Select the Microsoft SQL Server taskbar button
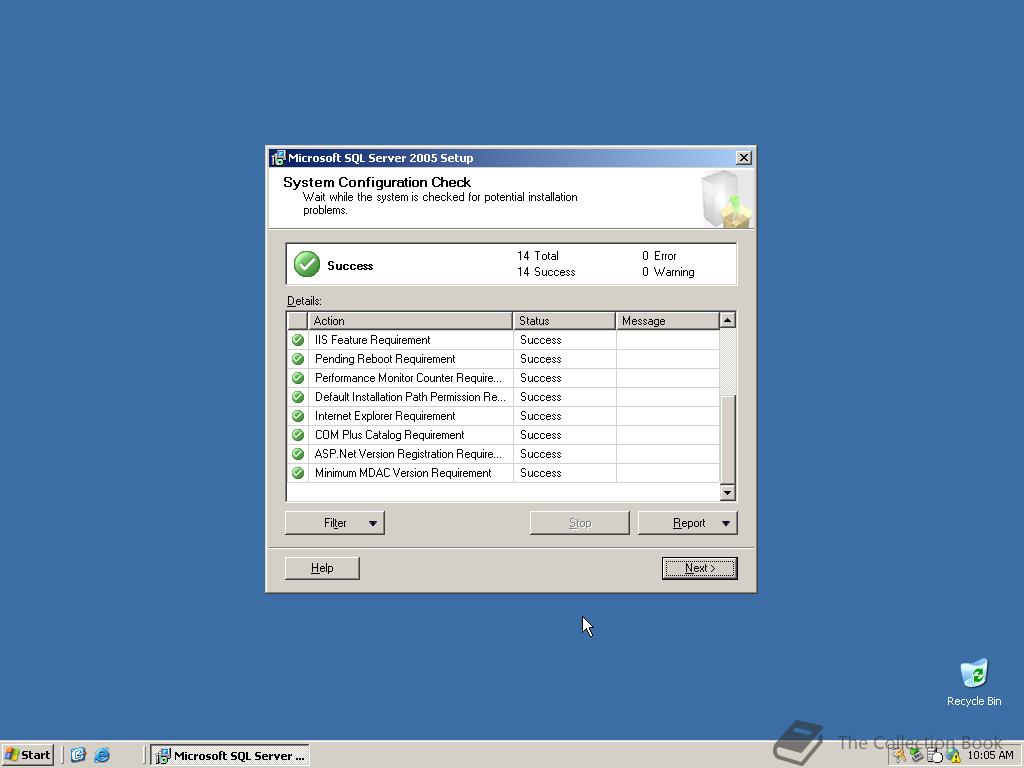Screen dimensions: 1024x768 pos(231,756)
